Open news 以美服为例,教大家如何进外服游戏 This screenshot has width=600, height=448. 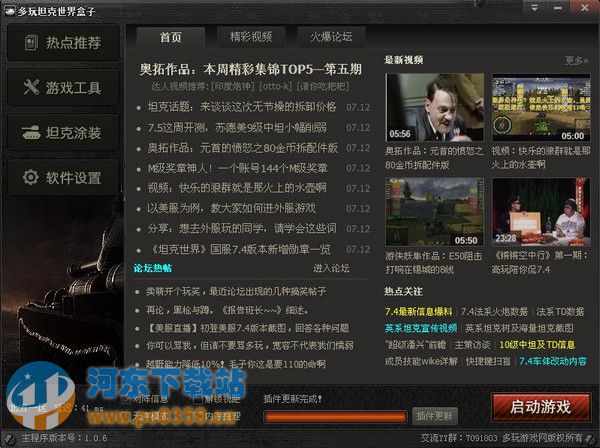coord(232,208)
